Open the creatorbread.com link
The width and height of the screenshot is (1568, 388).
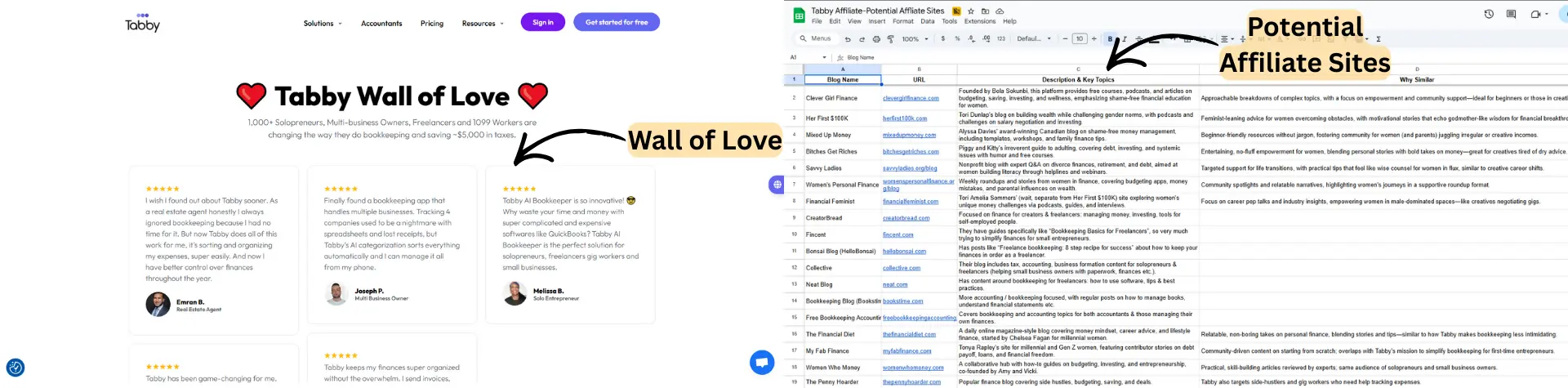pos(906,218)
